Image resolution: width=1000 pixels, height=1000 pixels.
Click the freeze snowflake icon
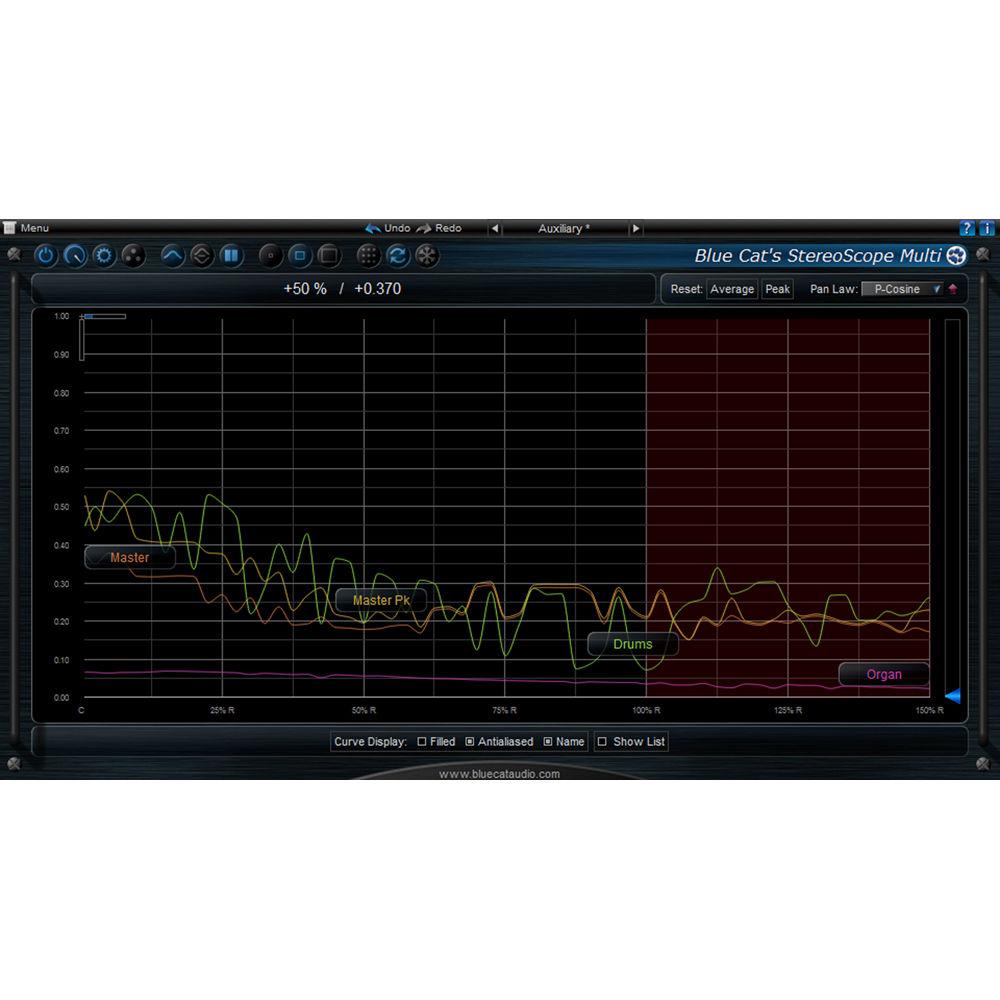coord(425,256)
